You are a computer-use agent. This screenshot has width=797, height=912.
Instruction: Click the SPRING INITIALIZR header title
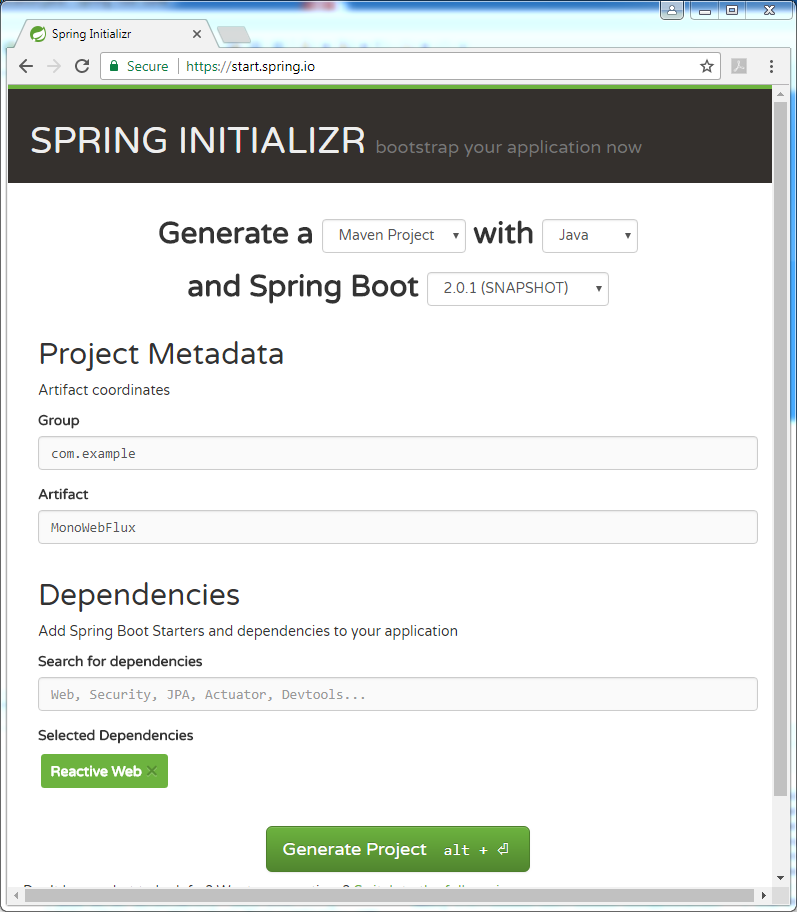tap(198, 141)
